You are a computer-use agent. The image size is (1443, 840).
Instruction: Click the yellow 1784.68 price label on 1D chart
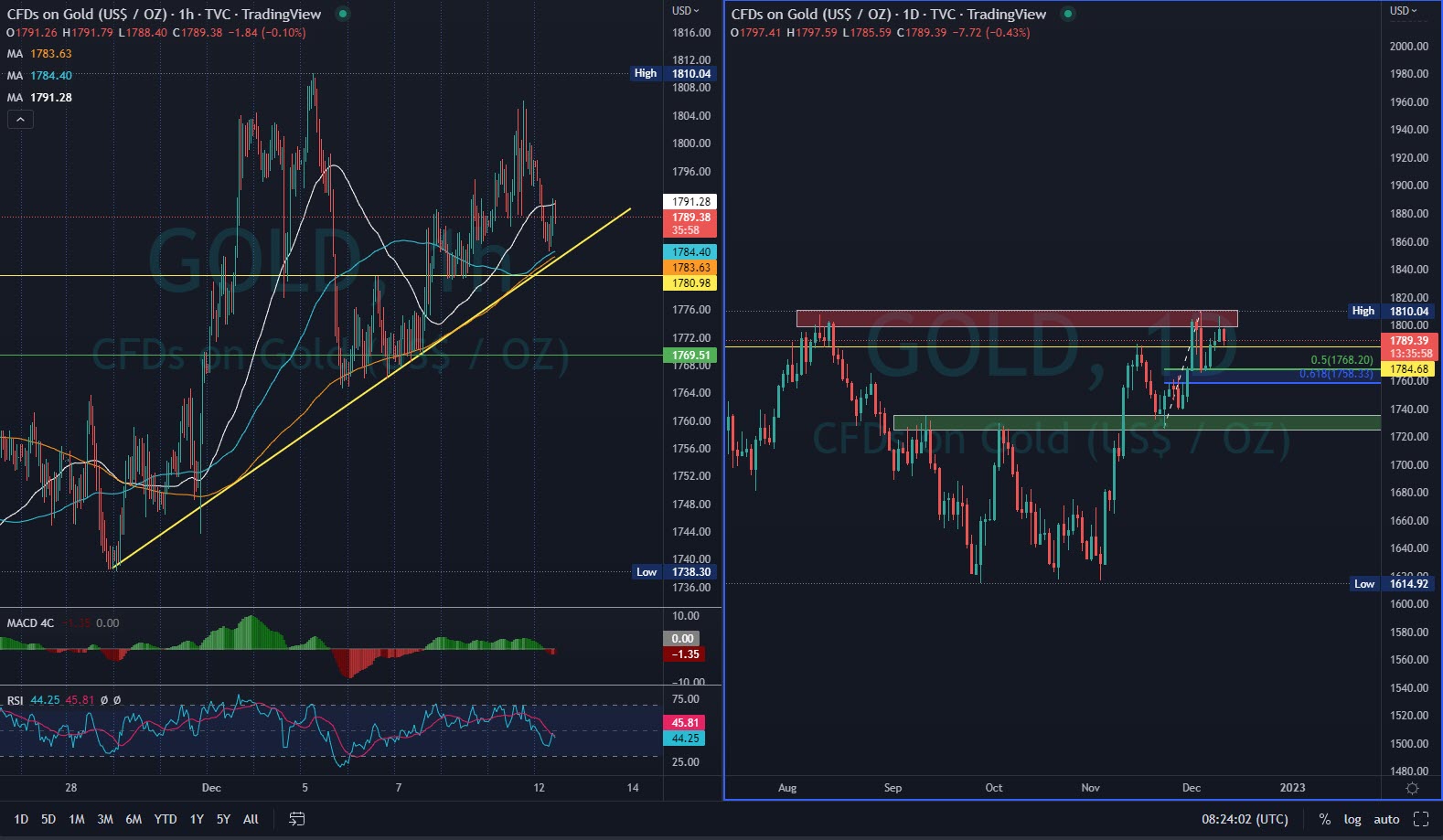pyautogui.click(x=1408, y=369)
